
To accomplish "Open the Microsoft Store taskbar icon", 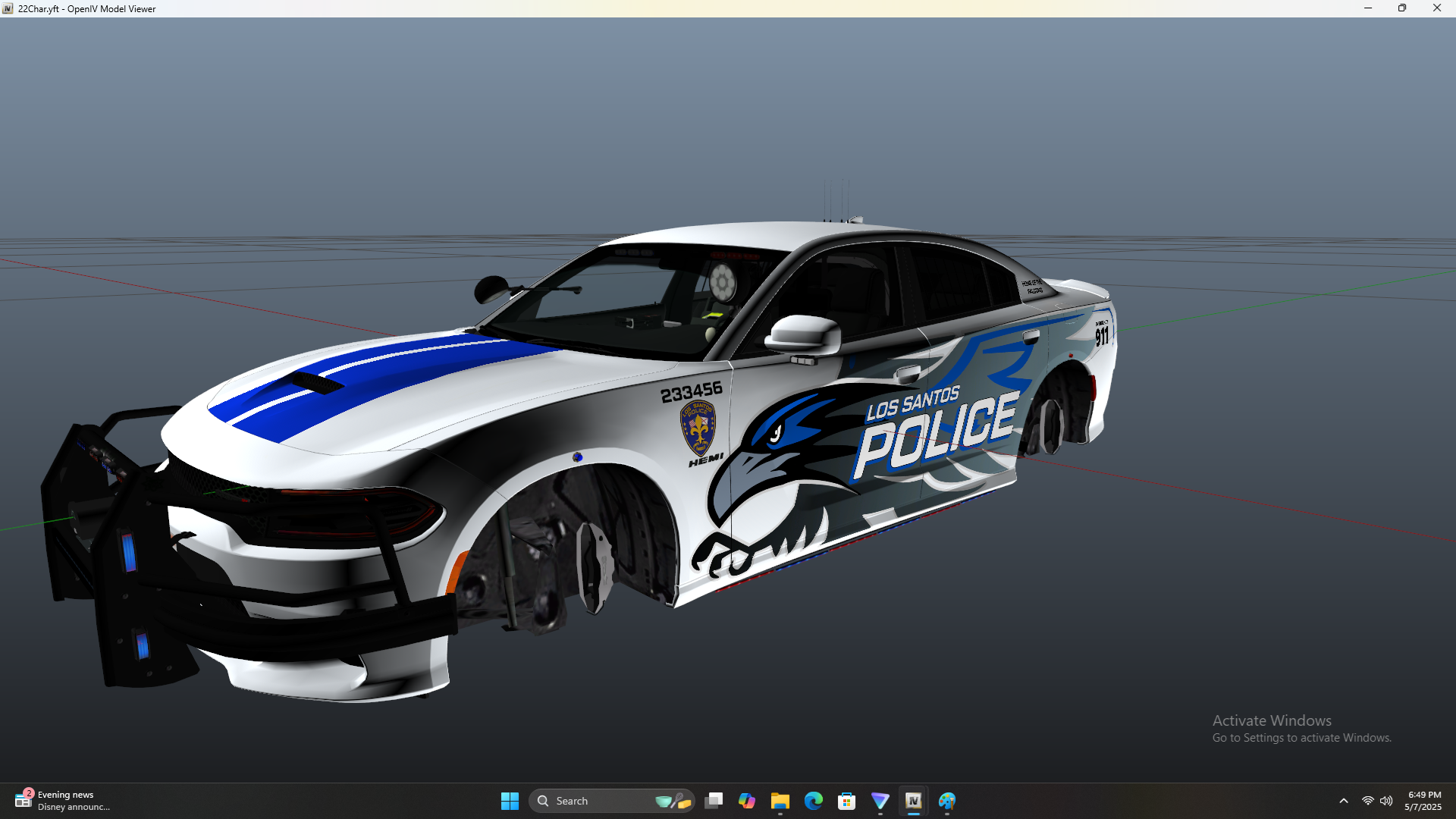I will [x=846, y=801].
